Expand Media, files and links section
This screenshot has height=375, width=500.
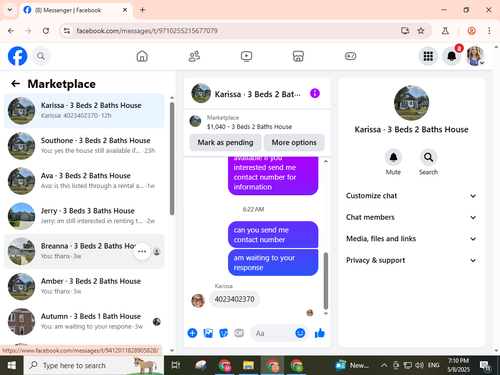(x=411, y=239)
